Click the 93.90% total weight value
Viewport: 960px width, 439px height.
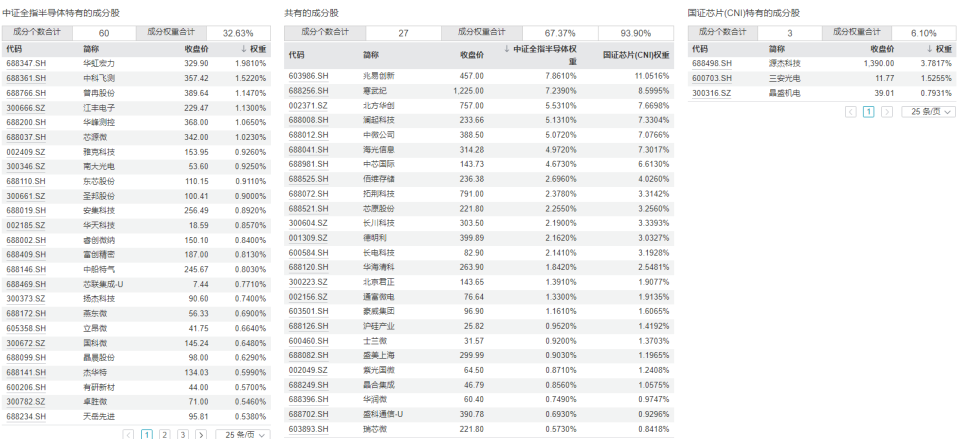tap(636, 33)
